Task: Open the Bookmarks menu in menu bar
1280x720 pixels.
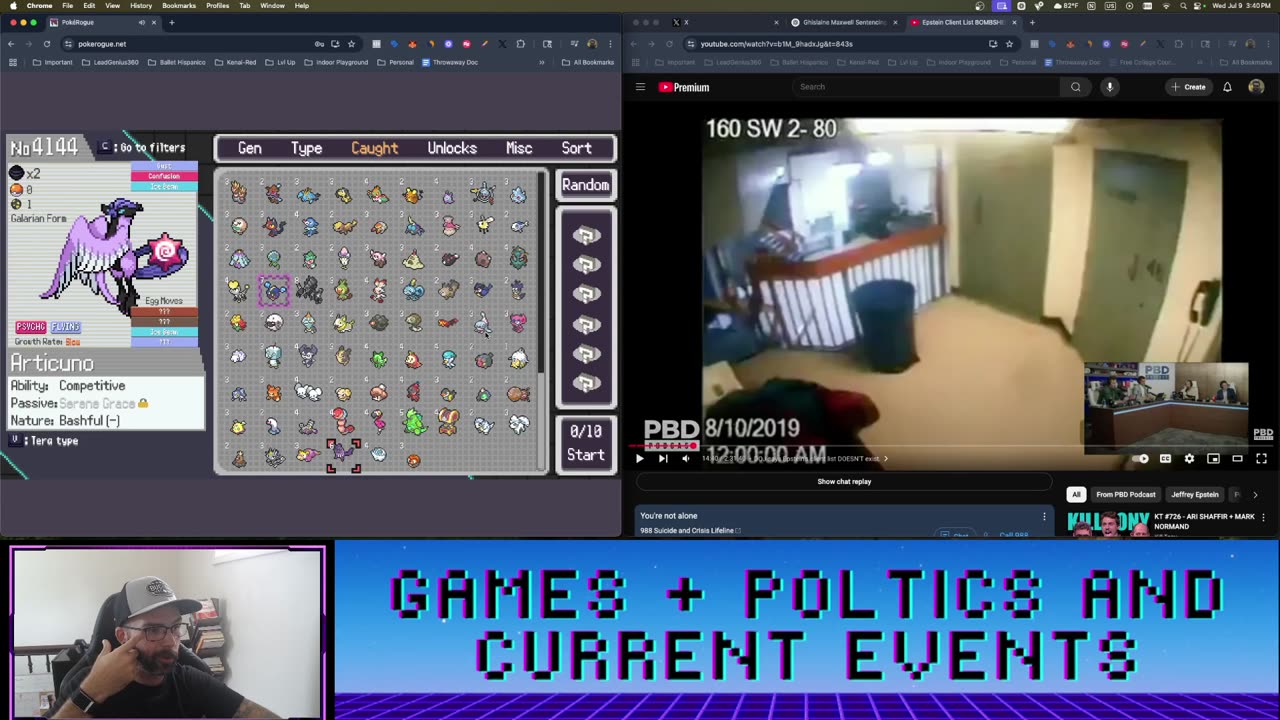Action: (x=179, y=6)
